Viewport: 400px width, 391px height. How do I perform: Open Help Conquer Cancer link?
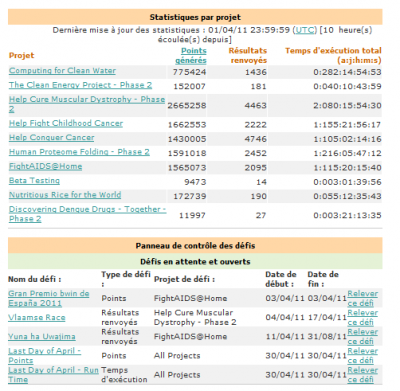(x=52, y=138)
